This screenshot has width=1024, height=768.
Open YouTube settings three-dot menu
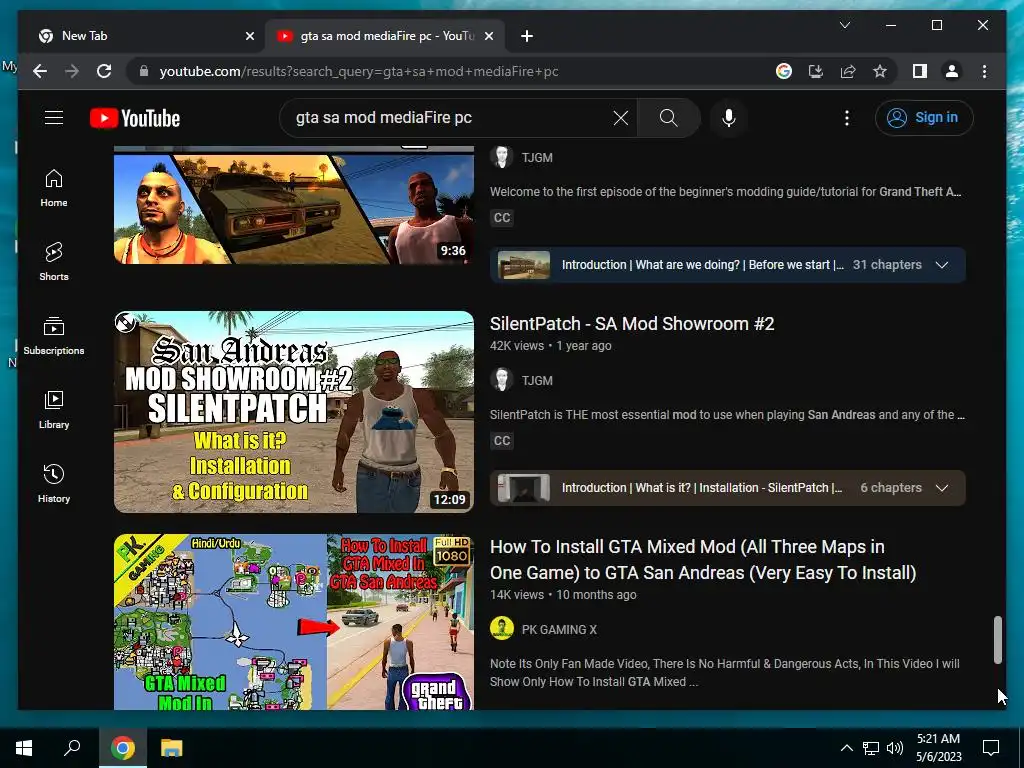click(x=847, y=118)
